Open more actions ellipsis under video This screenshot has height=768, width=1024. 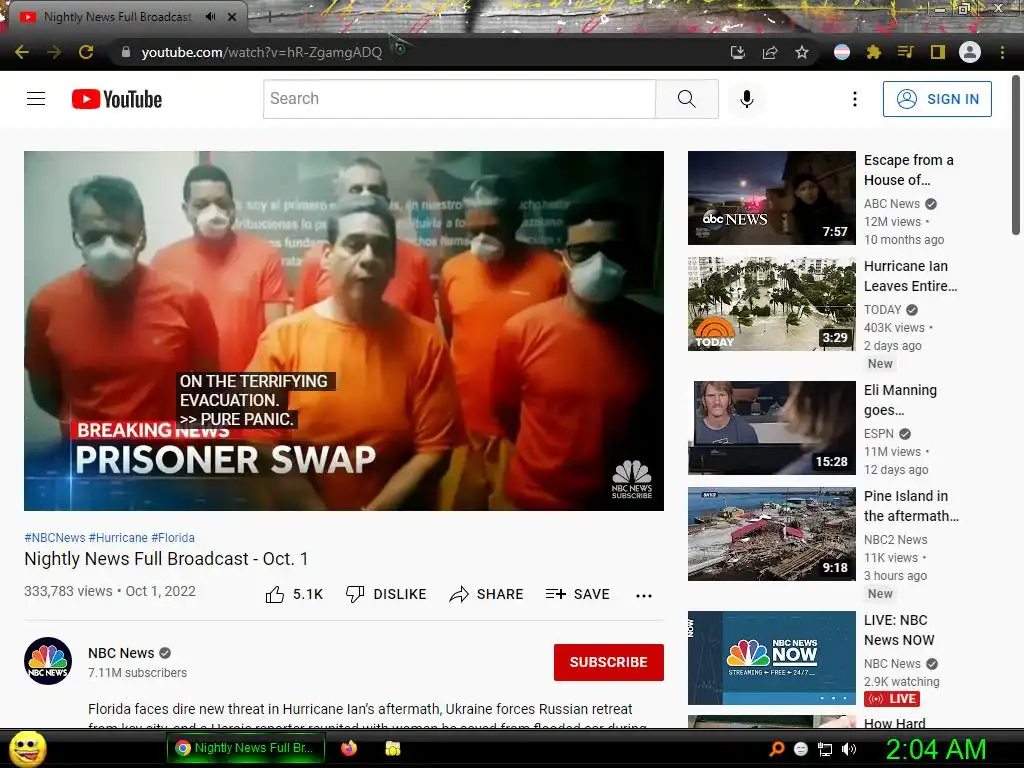[x=644, y=595]
